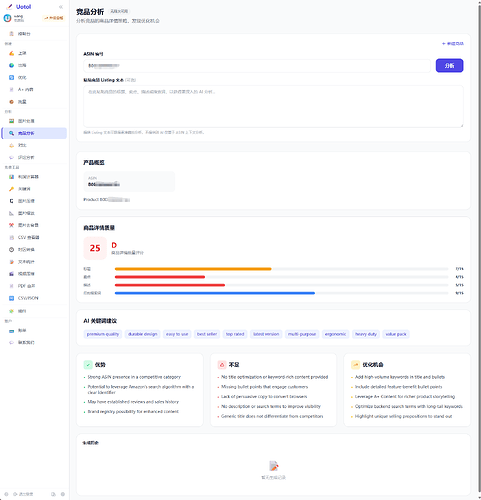
Task: Open the CSV 查看器 viewer tool
Action: [x=34, y=237]
